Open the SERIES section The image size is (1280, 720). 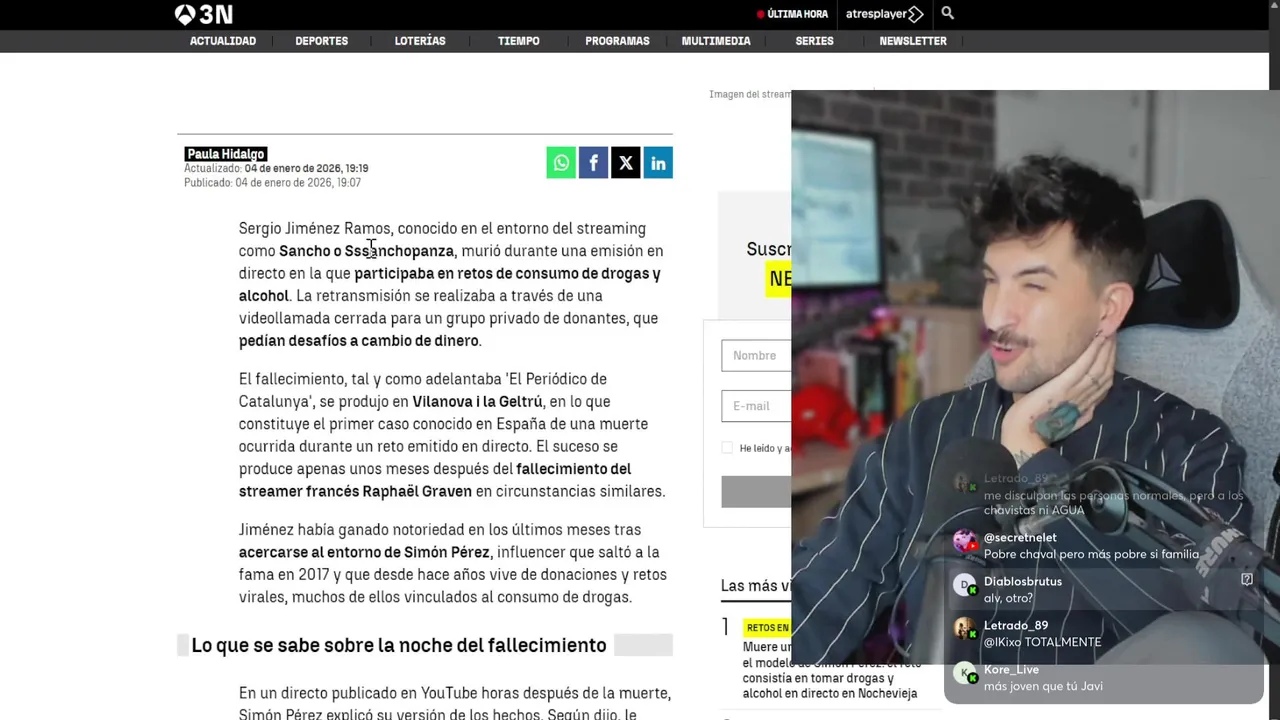tap(814, 41)
